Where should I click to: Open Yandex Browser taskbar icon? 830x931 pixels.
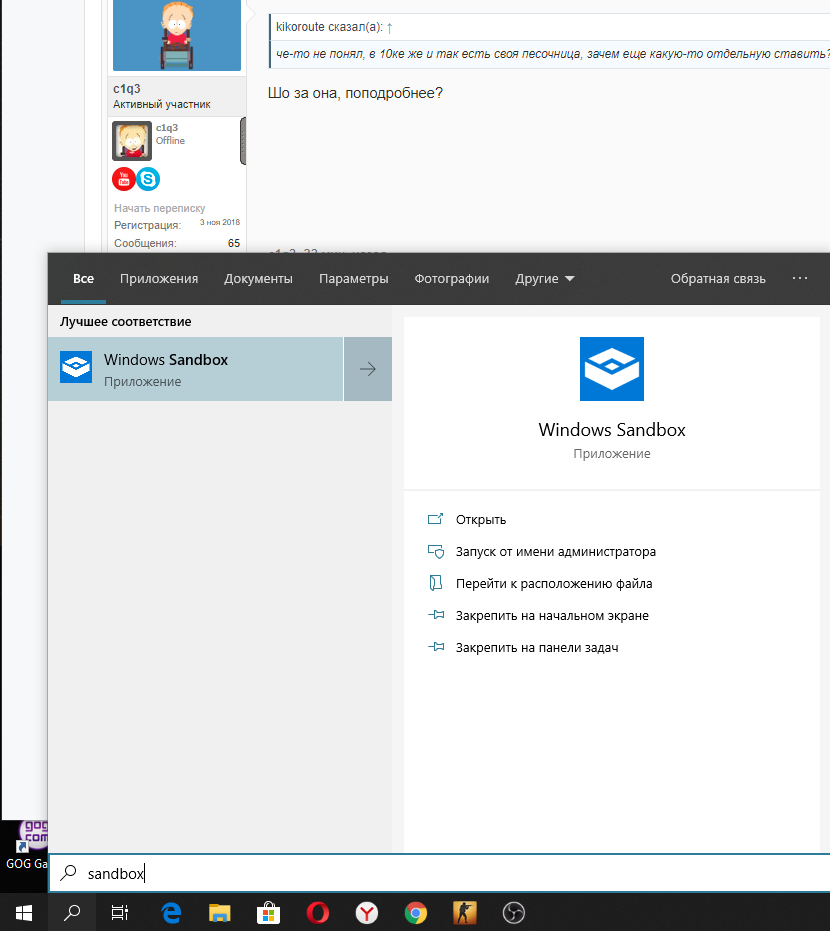click(x=366, y=913)
